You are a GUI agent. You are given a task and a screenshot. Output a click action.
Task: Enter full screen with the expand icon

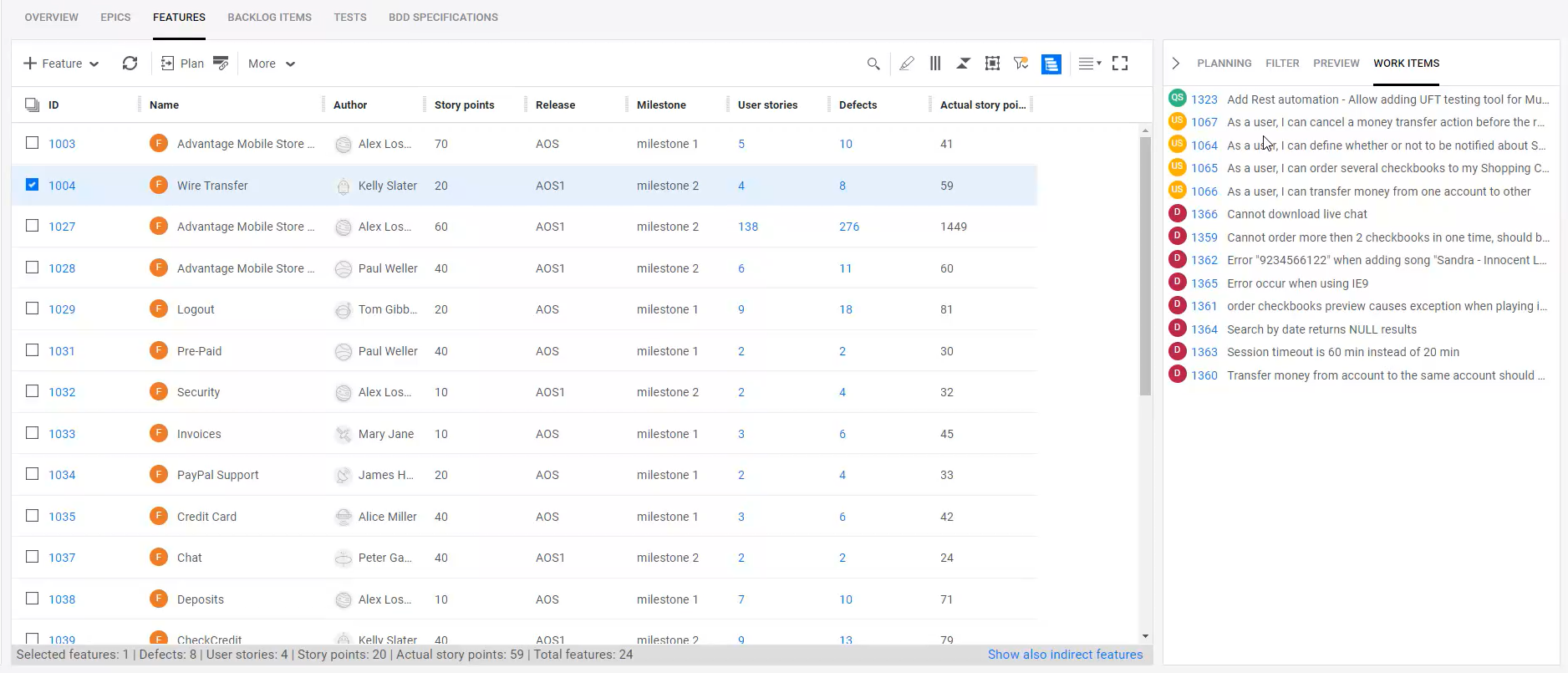pos(1120,64)
